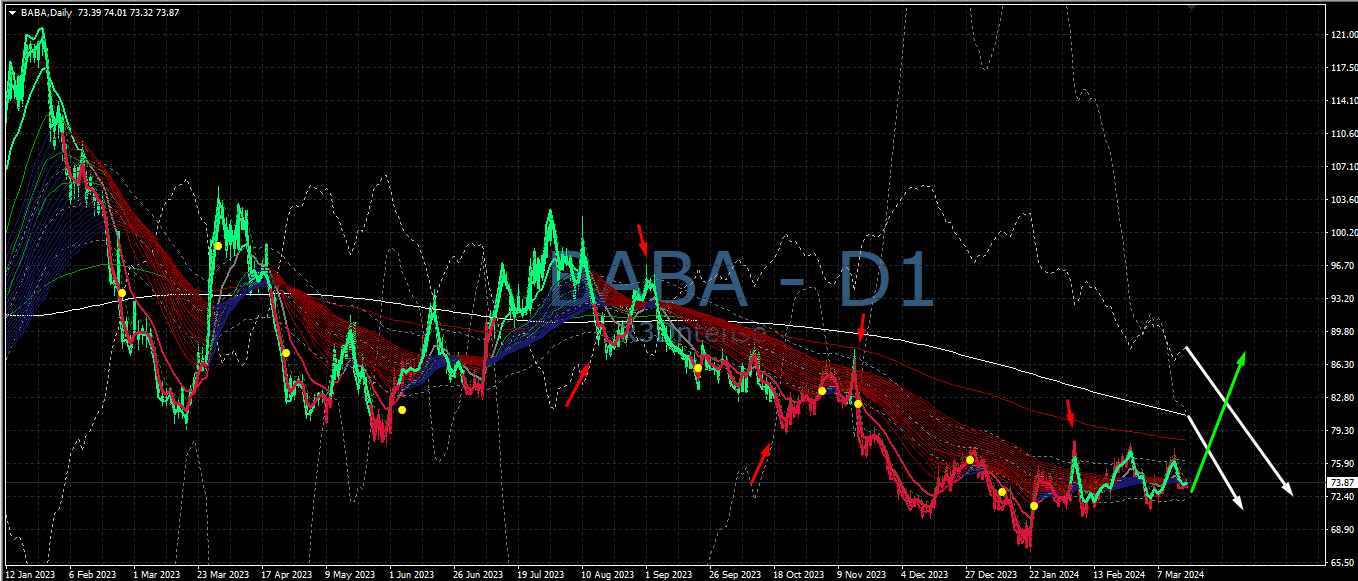The width and height of the screenshot is (1358, 581).
Task: Click the 121.00 price axis label
Action: click(1343, 35)
